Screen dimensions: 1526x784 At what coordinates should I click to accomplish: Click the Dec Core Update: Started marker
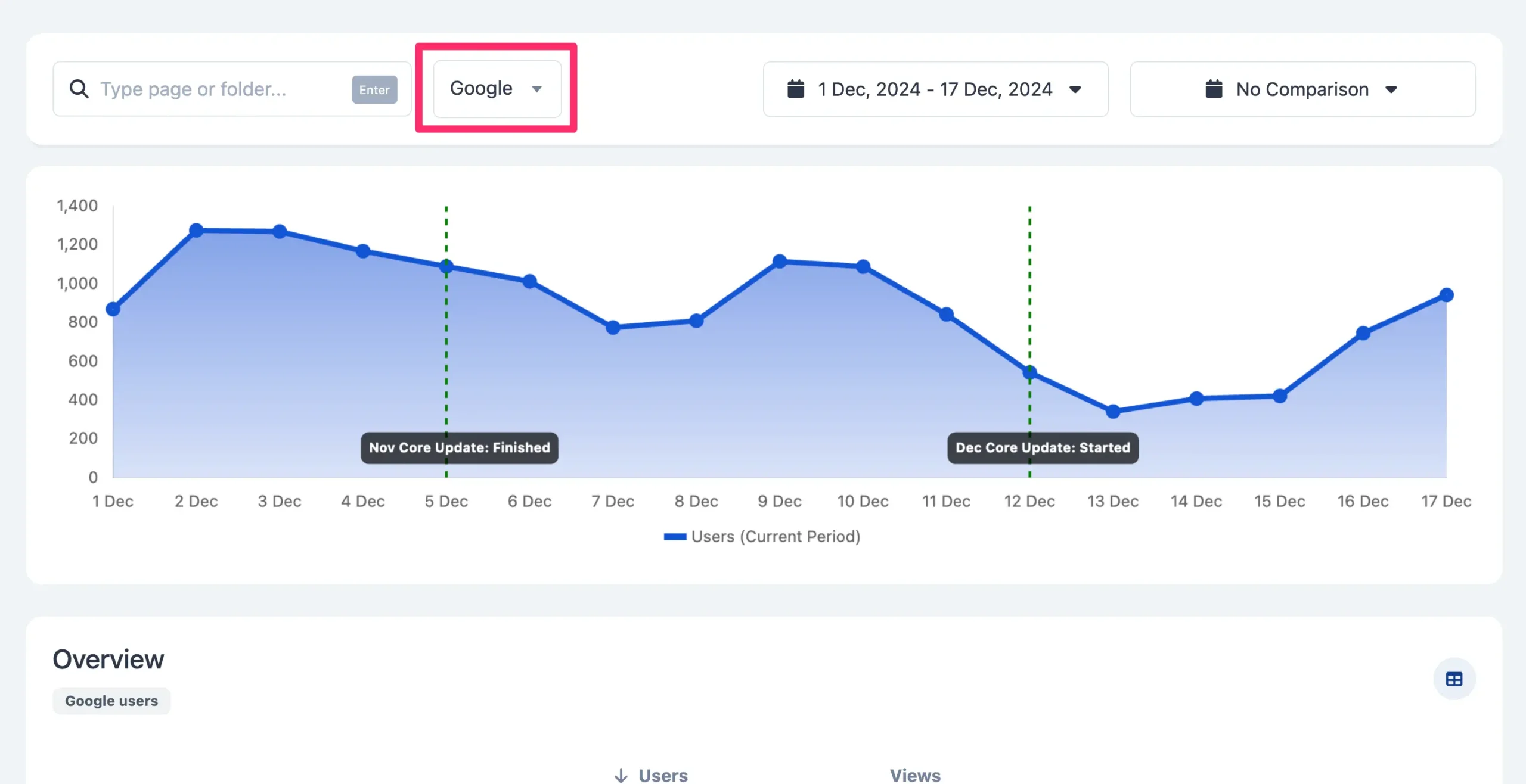[x=1043, y=447]
